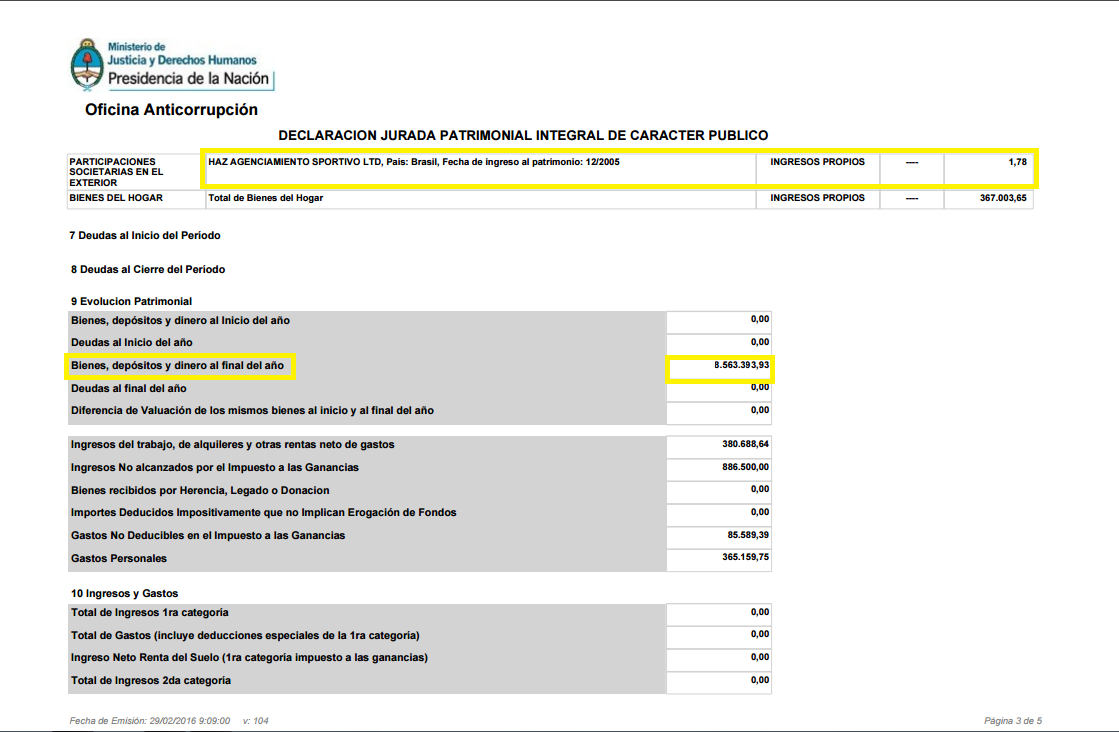Click the HAZ Agenciamiento Sportivo LTD entry
1119x732 pixels.
click(x=413, y=162)
